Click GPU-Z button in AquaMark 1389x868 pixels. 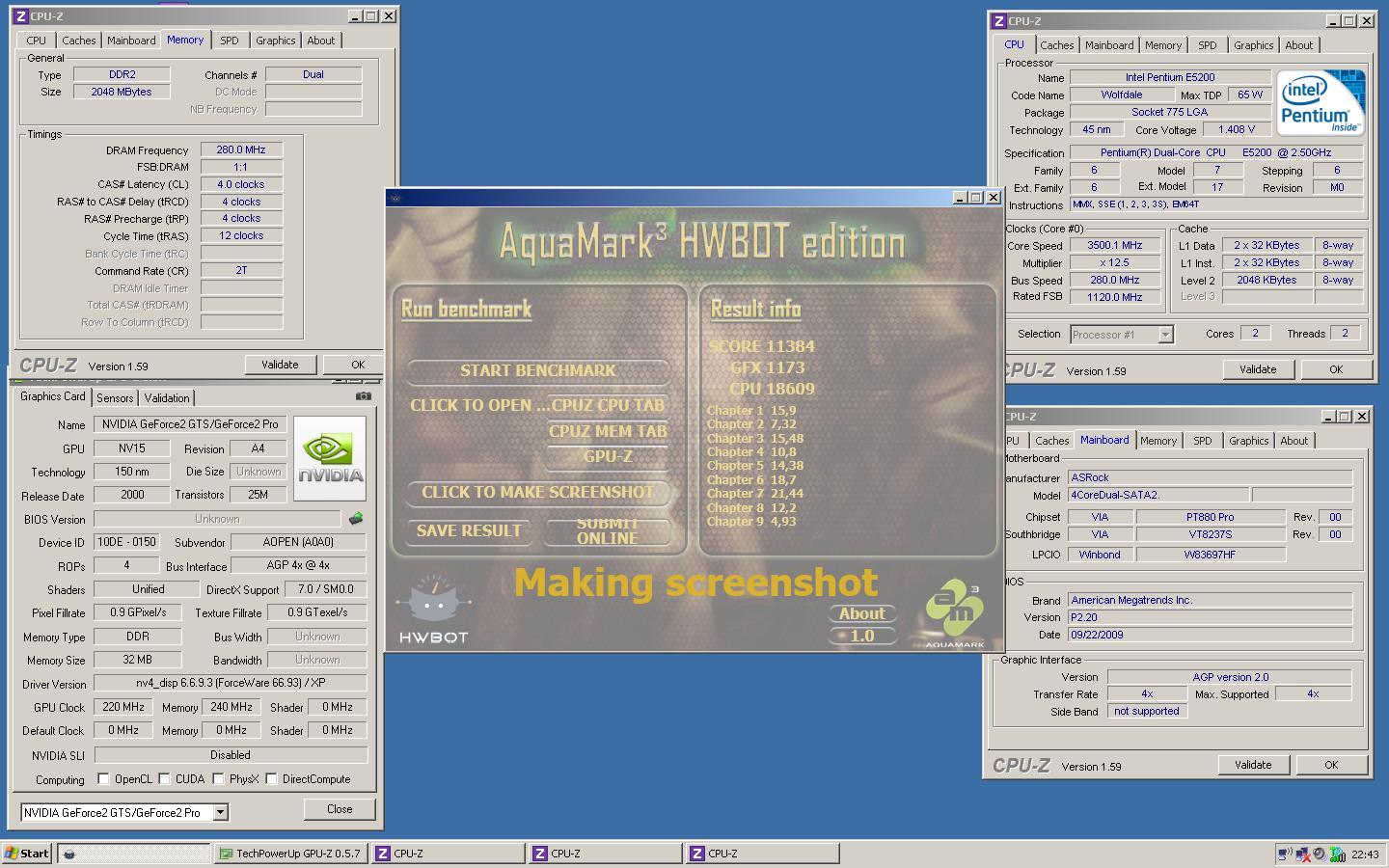pos(608,456)
